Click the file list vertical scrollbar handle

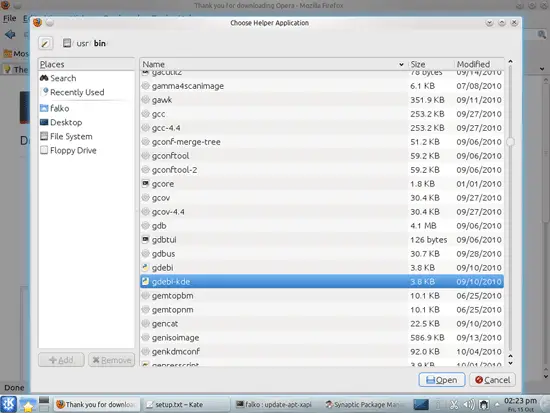pyautogui.click(x=510, y=142)
